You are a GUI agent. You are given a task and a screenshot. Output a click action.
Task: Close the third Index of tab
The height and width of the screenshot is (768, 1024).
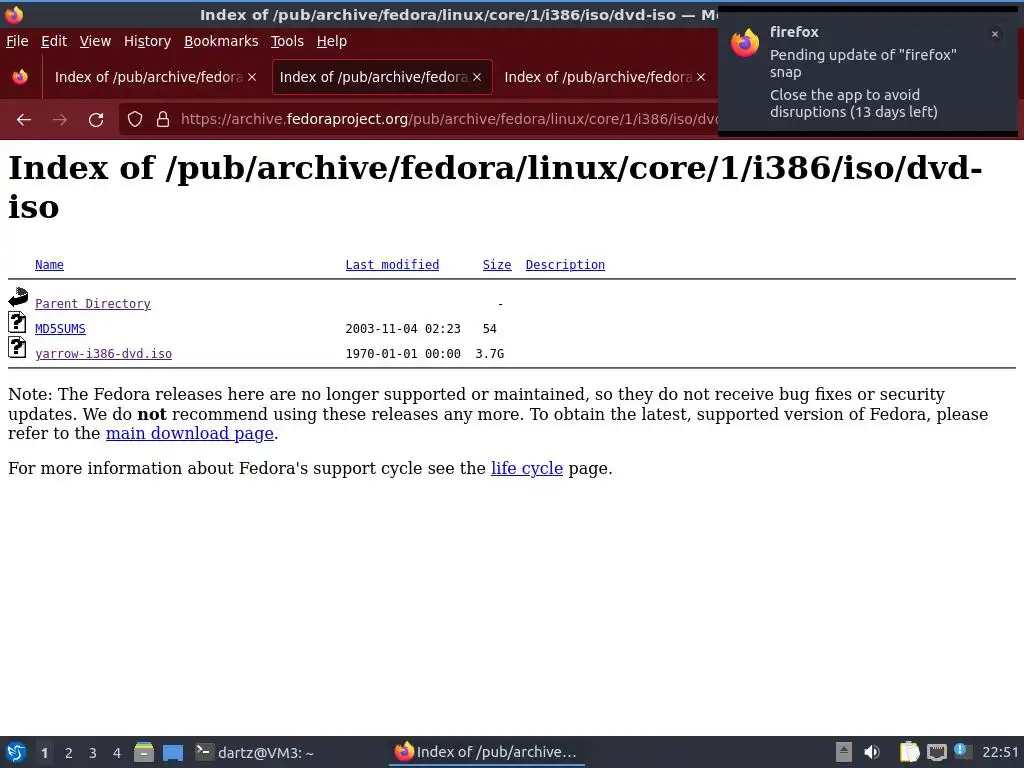(701, 77)
